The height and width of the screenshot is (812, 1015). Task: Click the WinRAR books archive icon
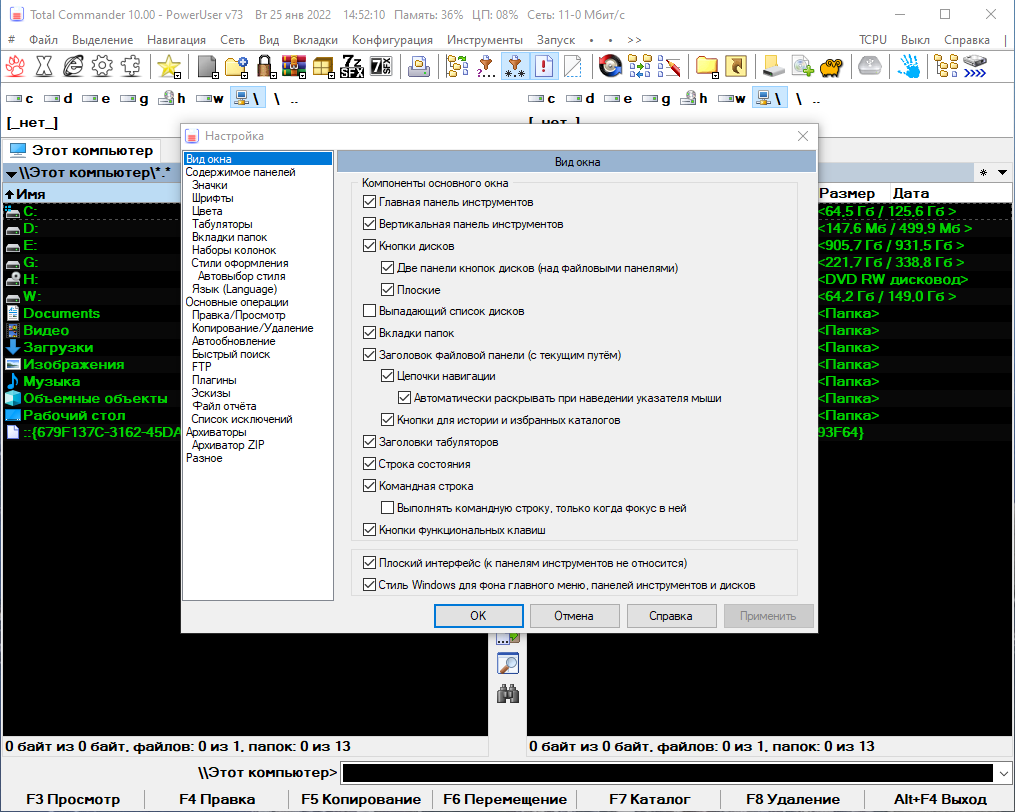click(293, 66)
